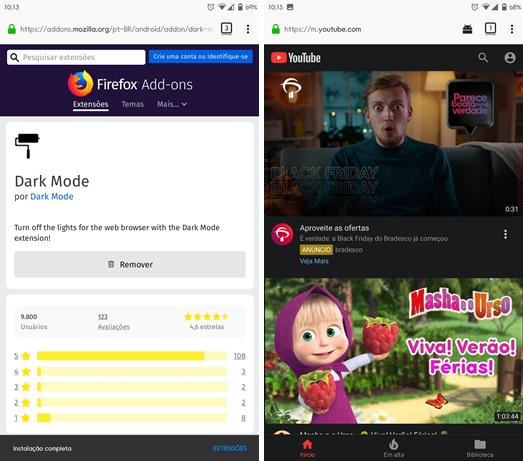Tap the YouTube search magnifier icon
This screenshot has height=461, width=523.
coord(483,57)
